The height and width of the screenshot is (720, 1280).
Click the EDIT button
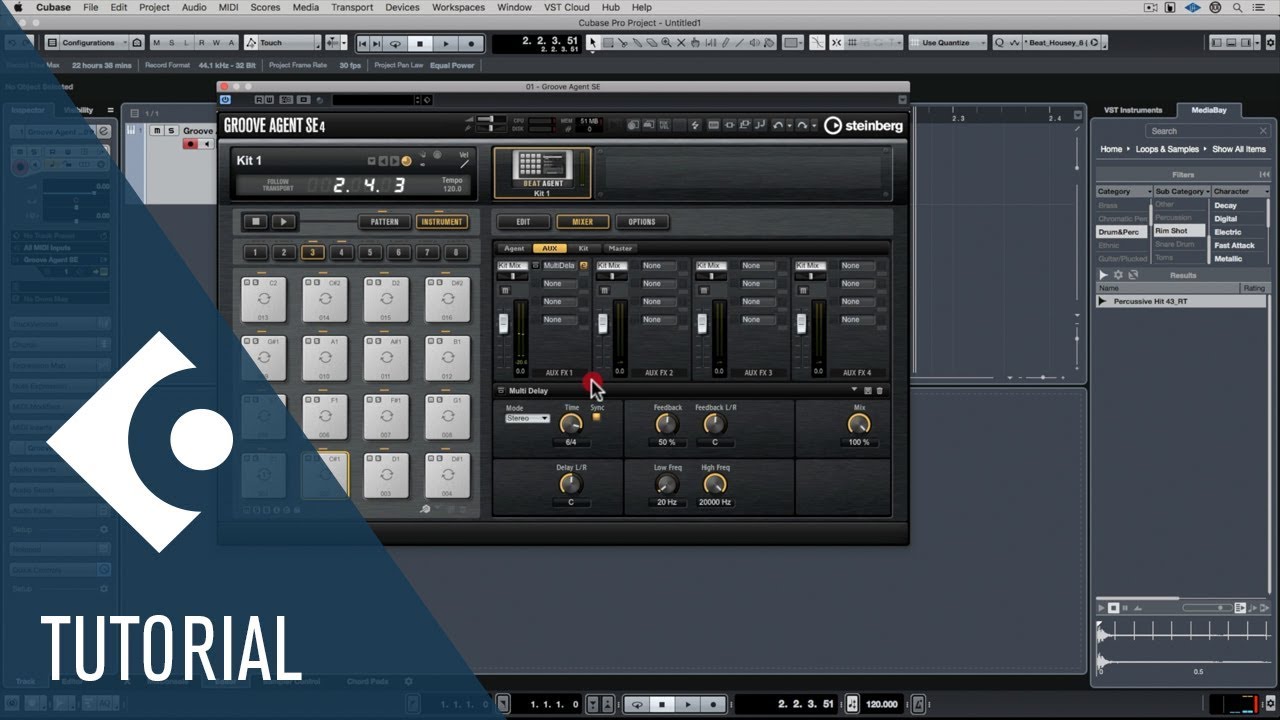coord(523,222)
